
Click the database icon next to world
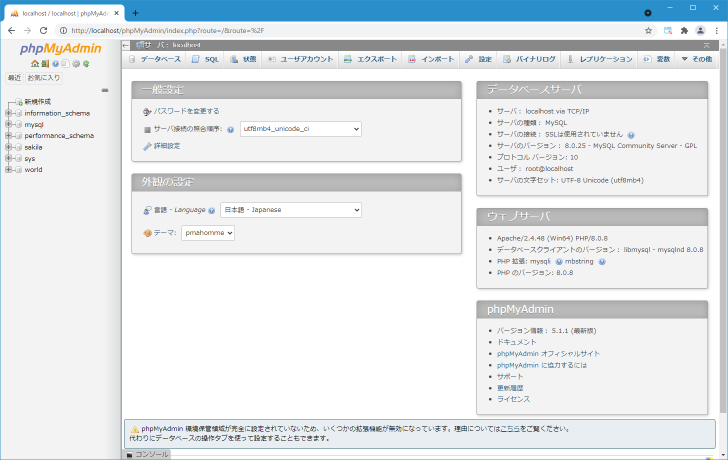19,169
